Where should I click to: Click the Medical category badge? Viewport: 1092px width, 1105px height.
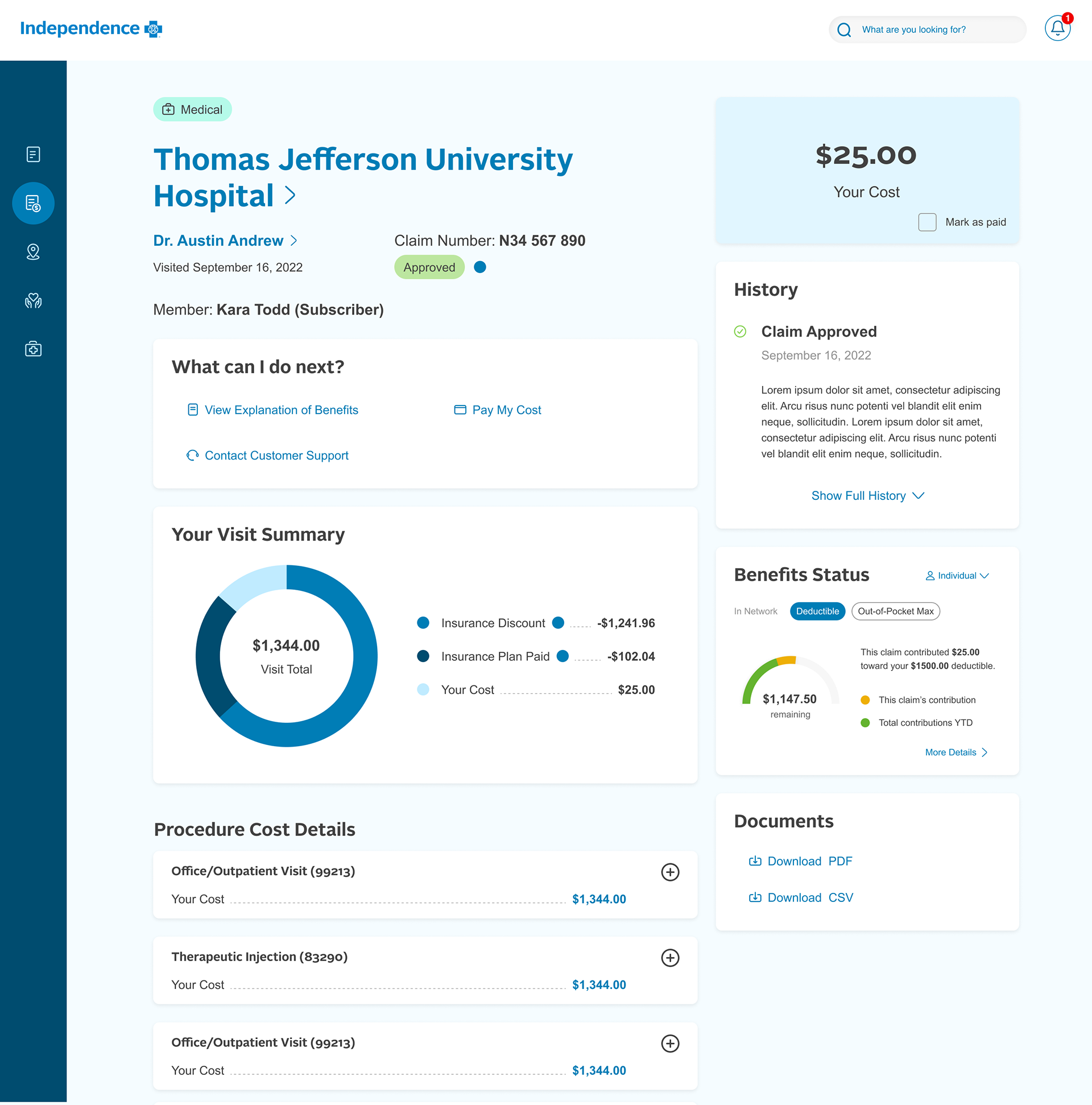(x=192, y=109)
